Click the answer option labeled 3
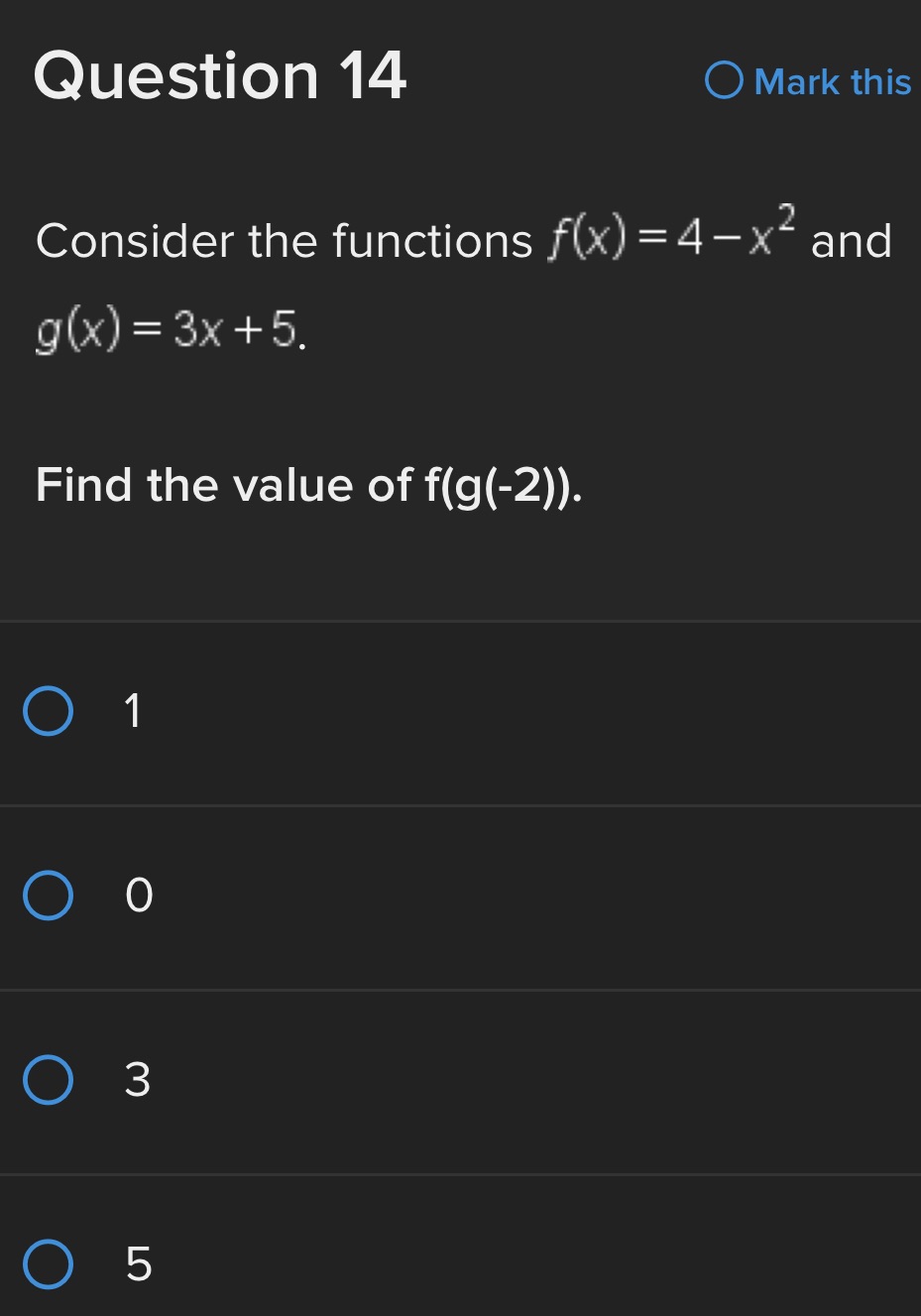The image size is (921, 1316). (139, 1081)
